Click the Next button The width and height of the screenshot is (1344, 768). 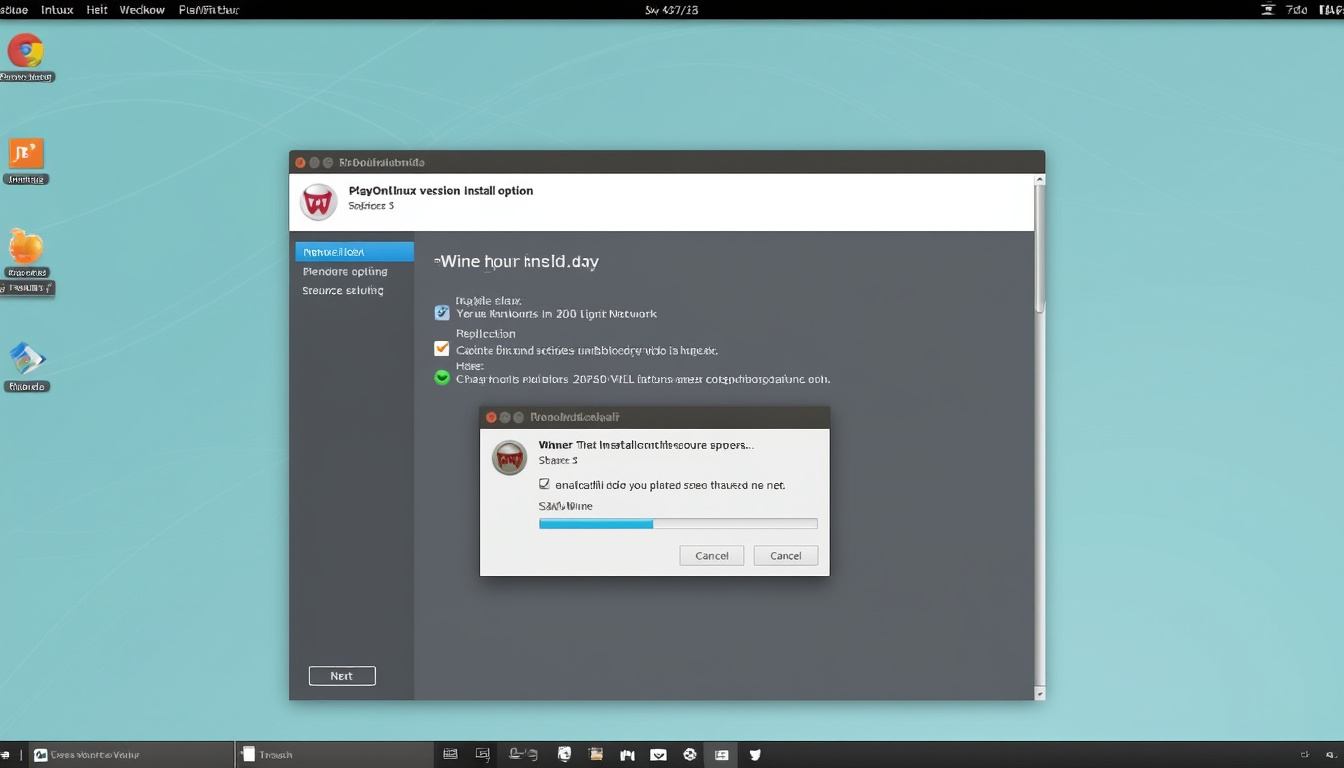tap(342, 676)
